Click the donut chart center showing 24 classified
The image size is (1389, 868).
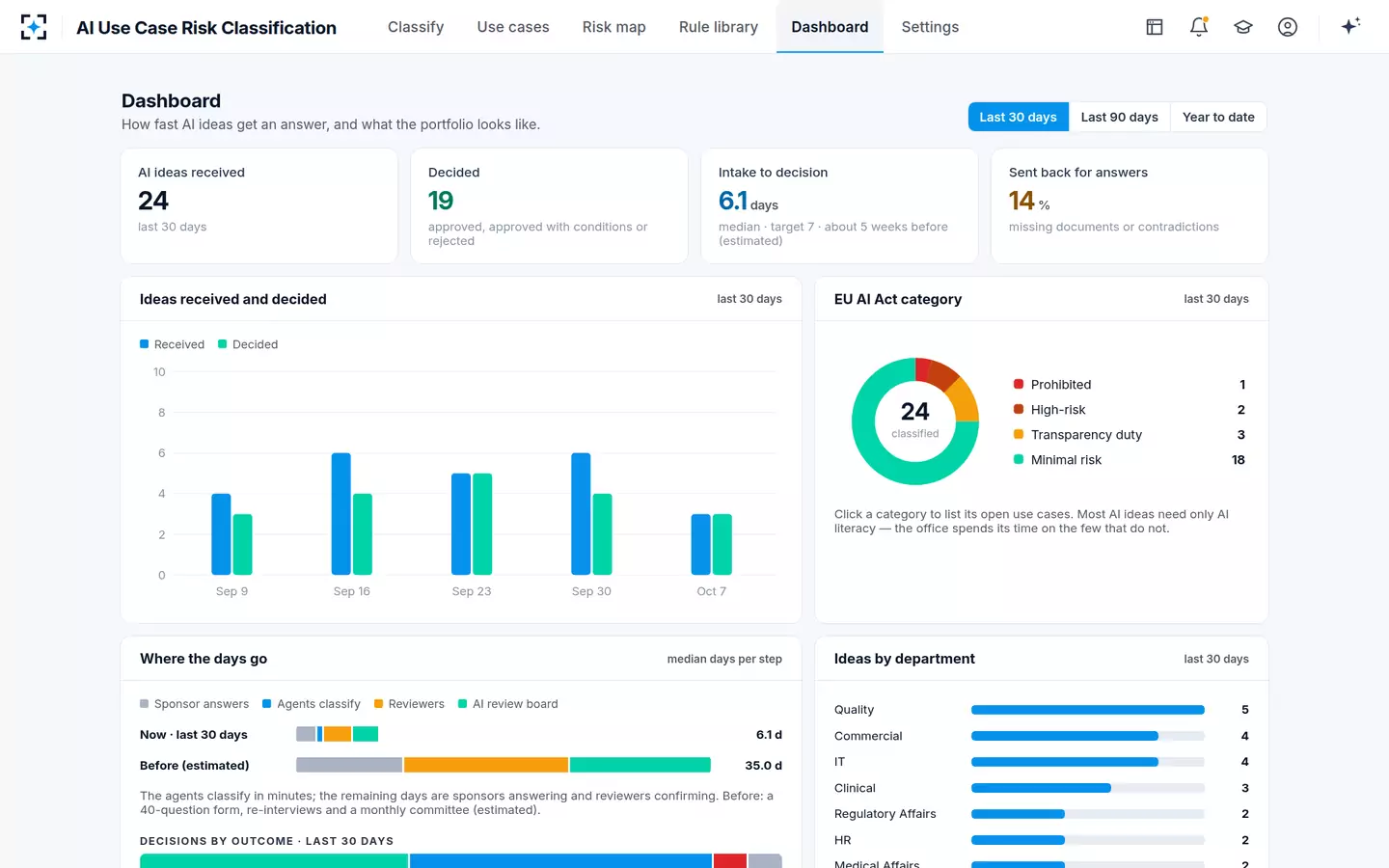(915, 420)
